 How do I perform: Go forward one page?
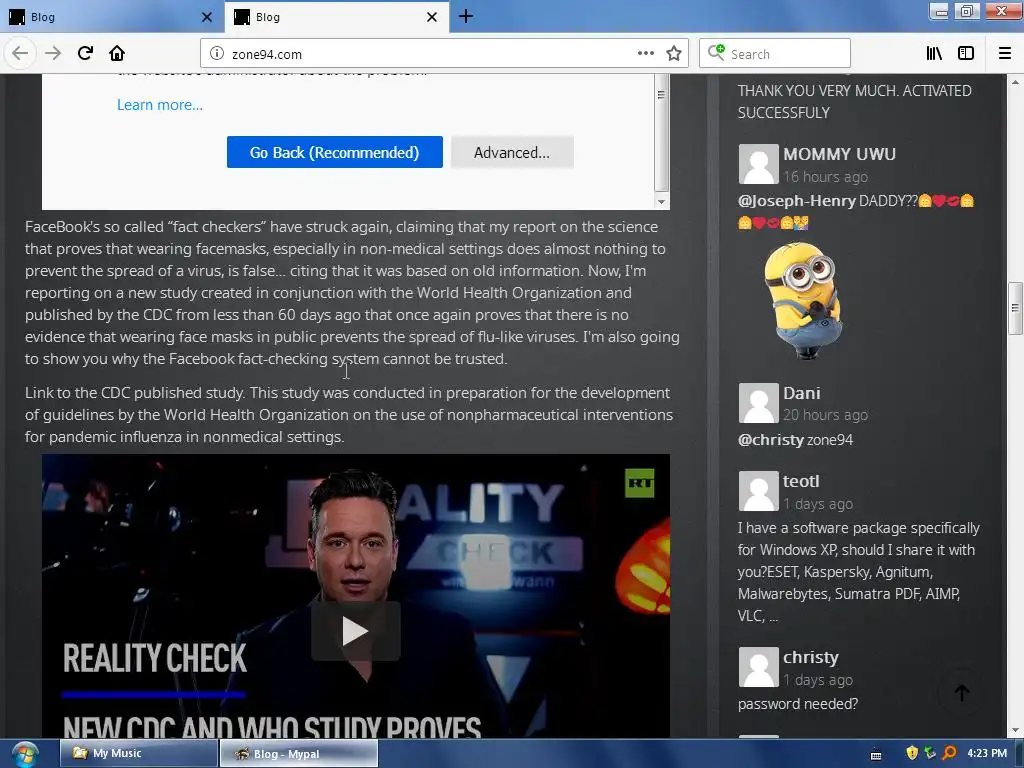point(53,54)
